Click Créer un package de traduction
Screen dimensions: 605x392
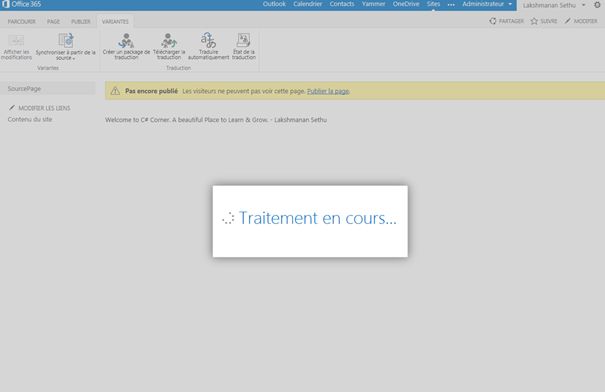(x=126, y=47)
